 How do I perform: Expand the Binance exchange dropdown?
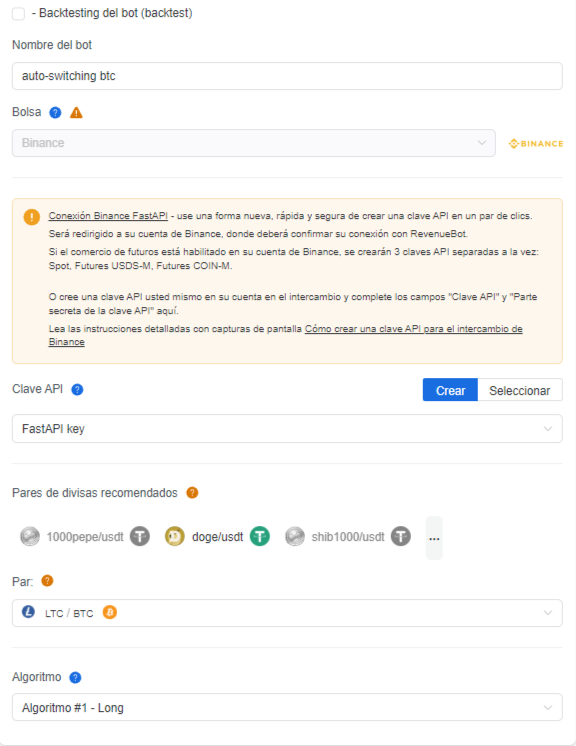click(254, 143)
